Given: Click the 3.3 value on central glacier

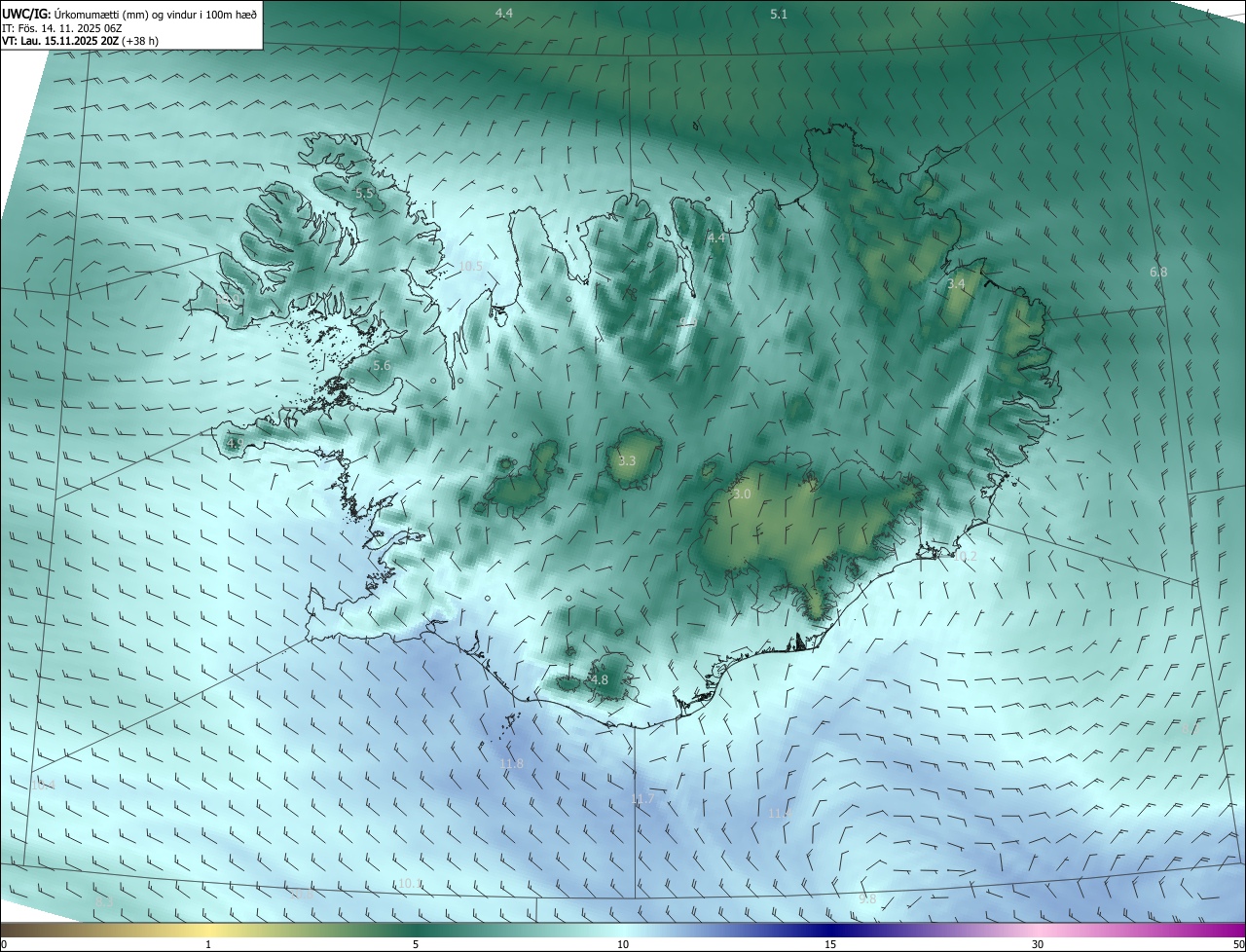Looking at the screenshot, I should (627, 460).
